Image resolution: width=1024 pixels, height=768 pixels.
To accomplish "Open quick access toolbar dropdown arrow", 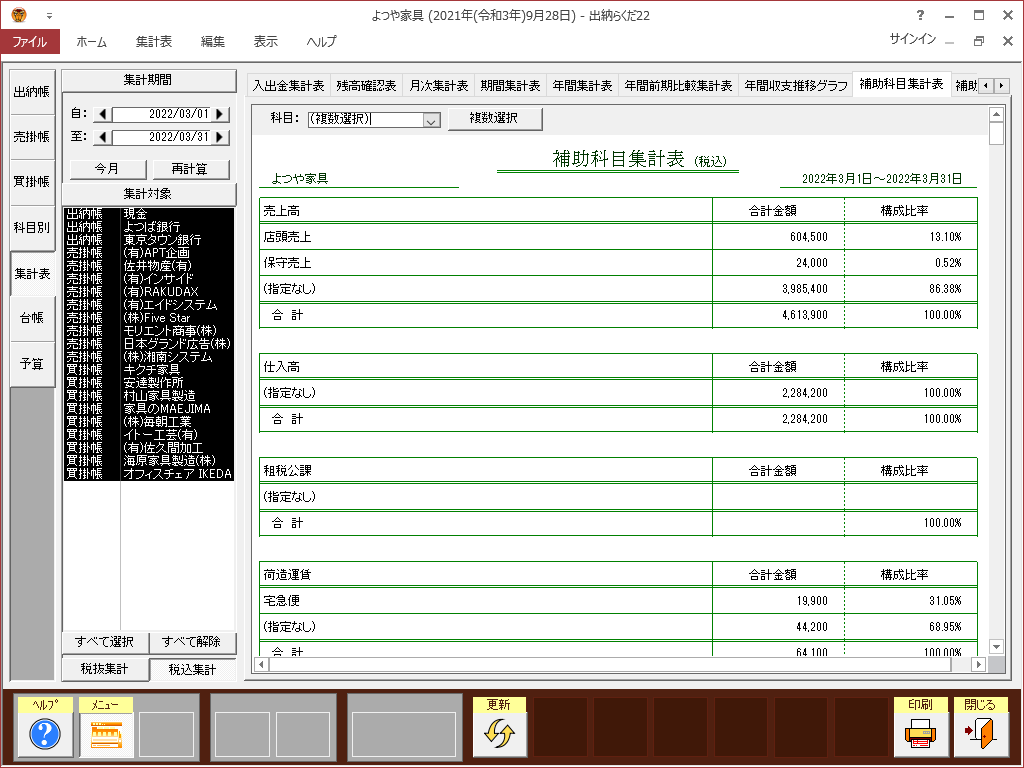I will pyautogui.click(x=49, y=16).
